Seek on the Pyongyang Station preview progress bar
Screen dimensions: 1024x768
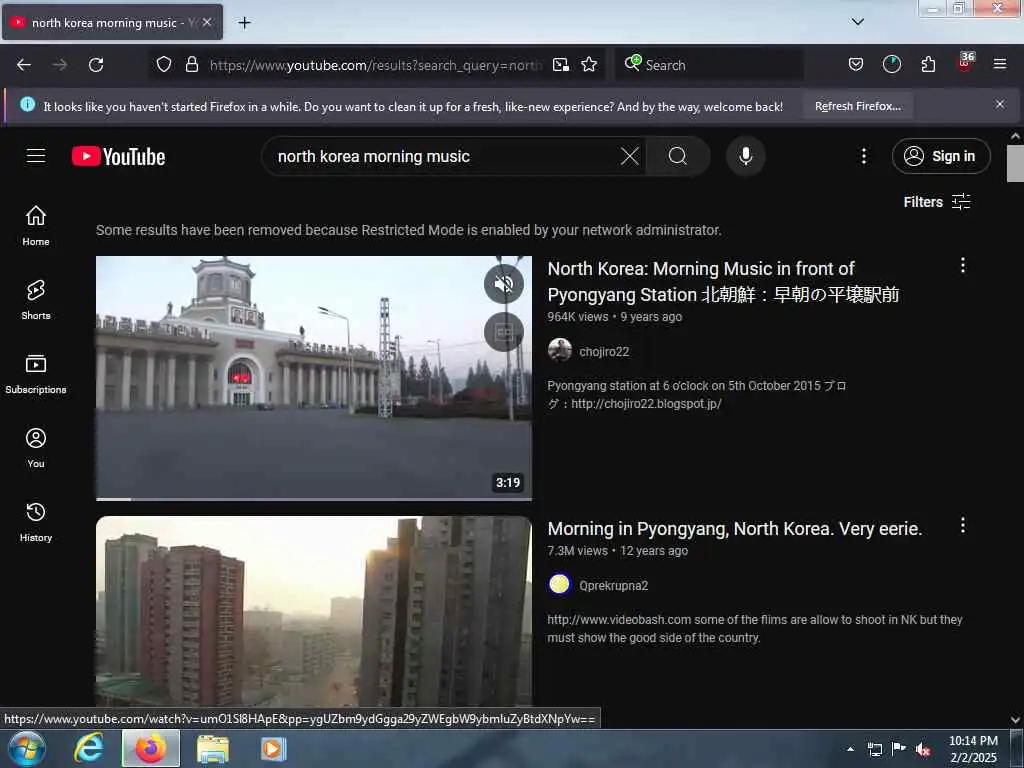[x=313, y=499]
